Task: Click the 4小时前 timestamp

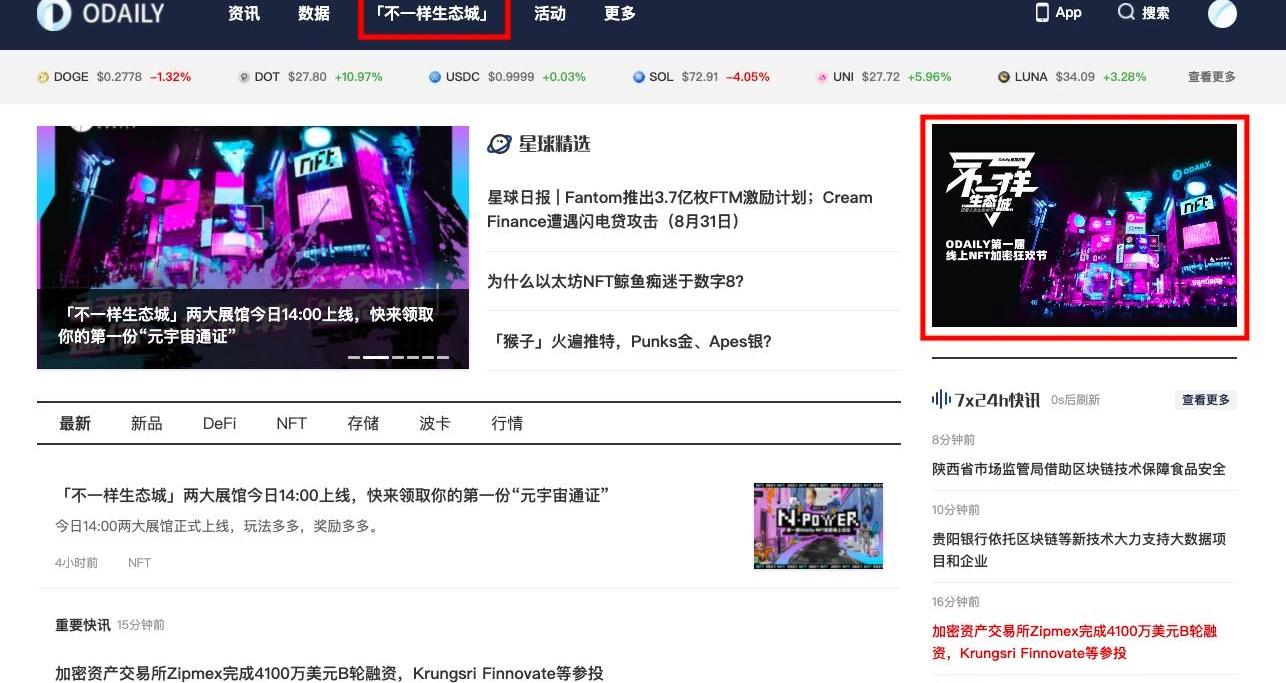Action: click(76, 563)
